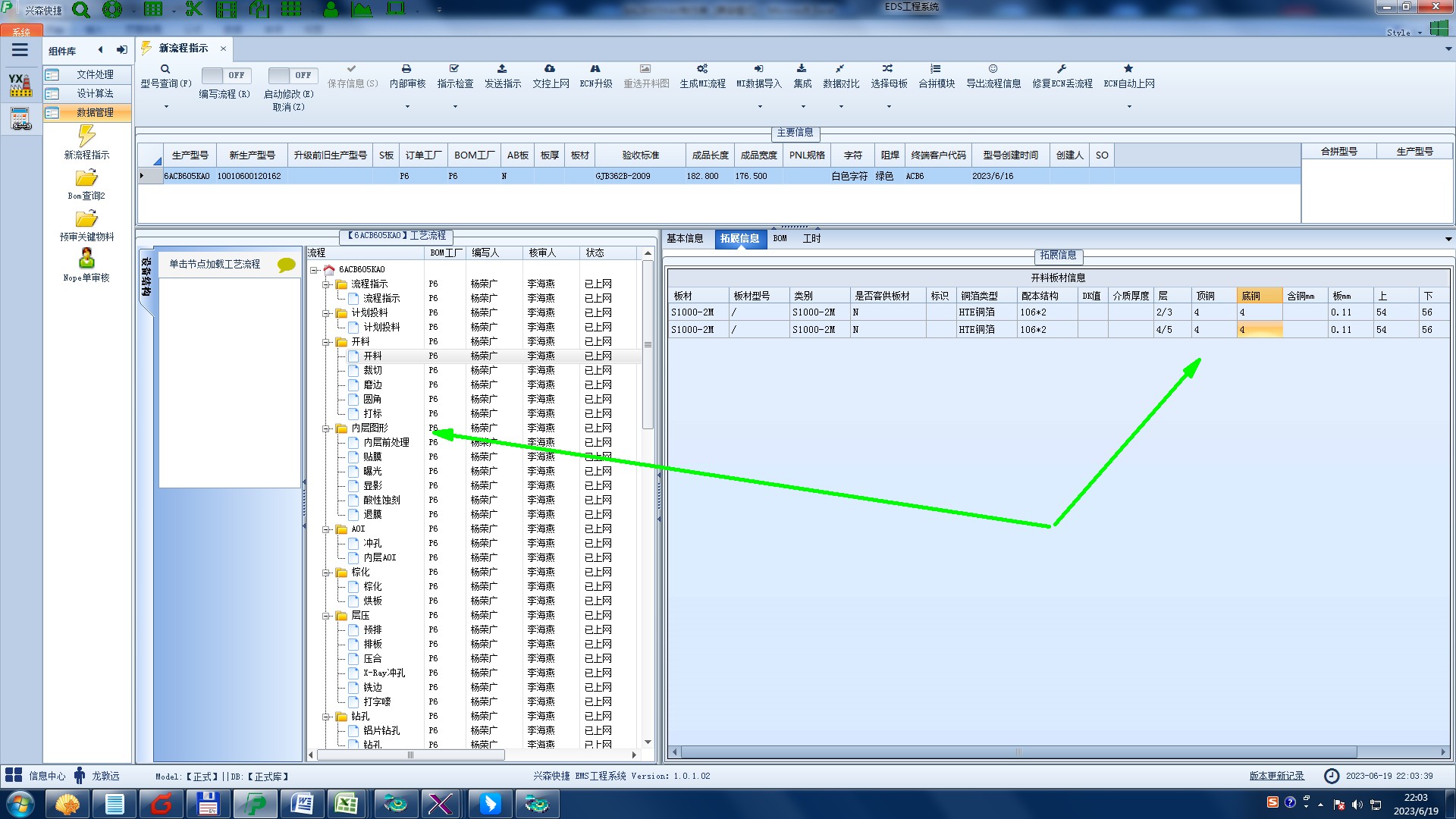Screen dimensions: 1456x819
Task: Click the 数据对比 icon
Action: [840, 69]
